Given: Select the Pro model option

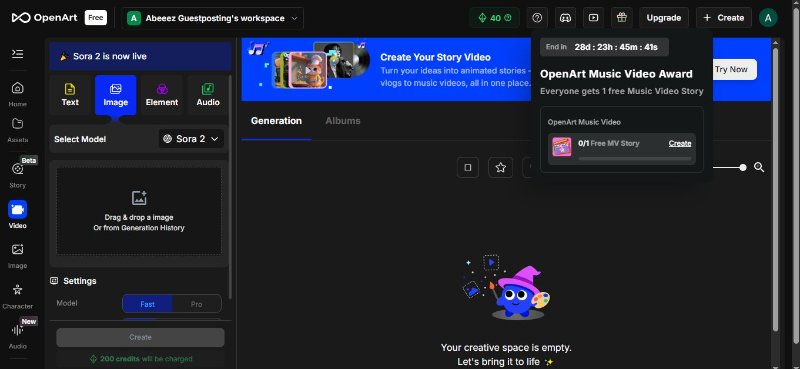Looking at the screenshot, I should pos(196,304).
